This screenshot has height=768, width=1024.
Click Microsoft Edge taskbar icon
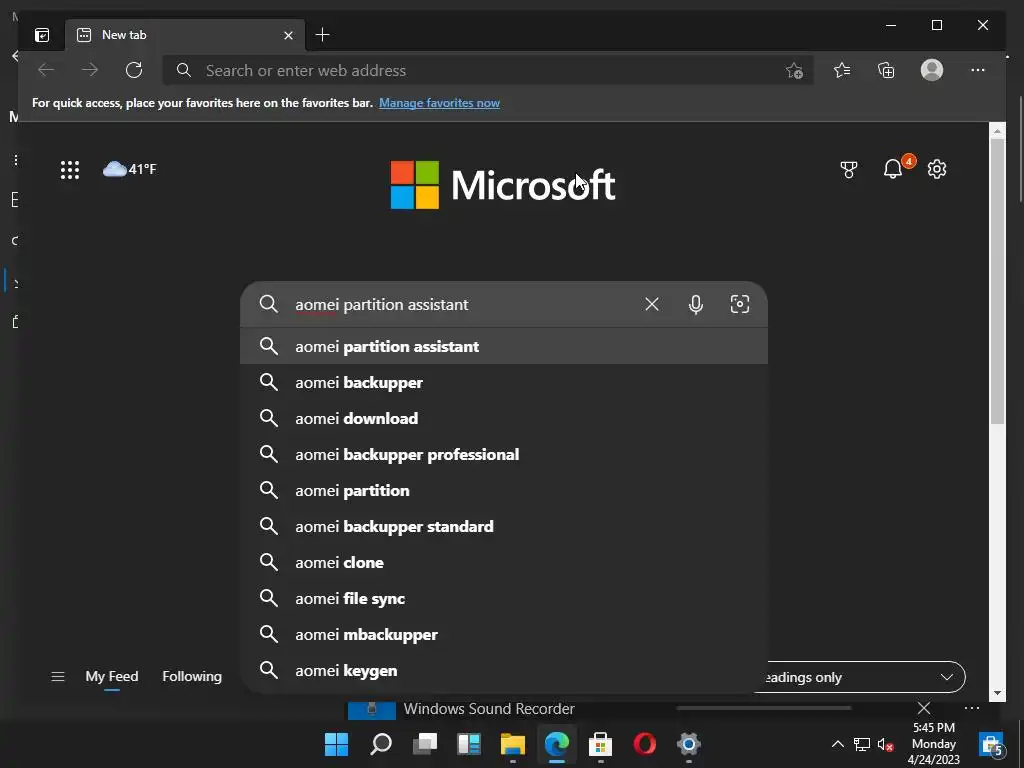point(557,744)
